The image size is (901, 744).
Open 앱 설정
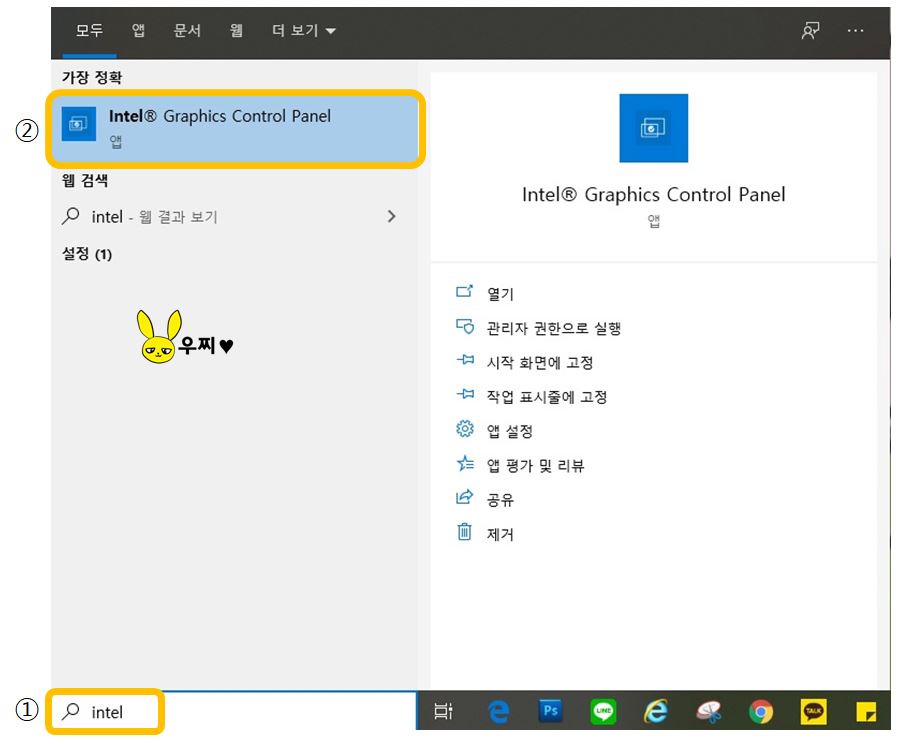point(510,431)
